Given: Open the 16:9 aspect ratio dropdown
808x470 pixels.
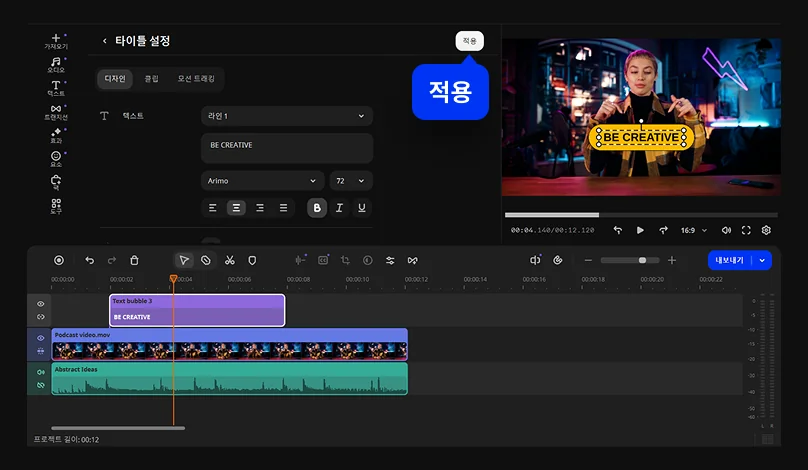Looking at the screenshot, I should (x=694, y=230).
